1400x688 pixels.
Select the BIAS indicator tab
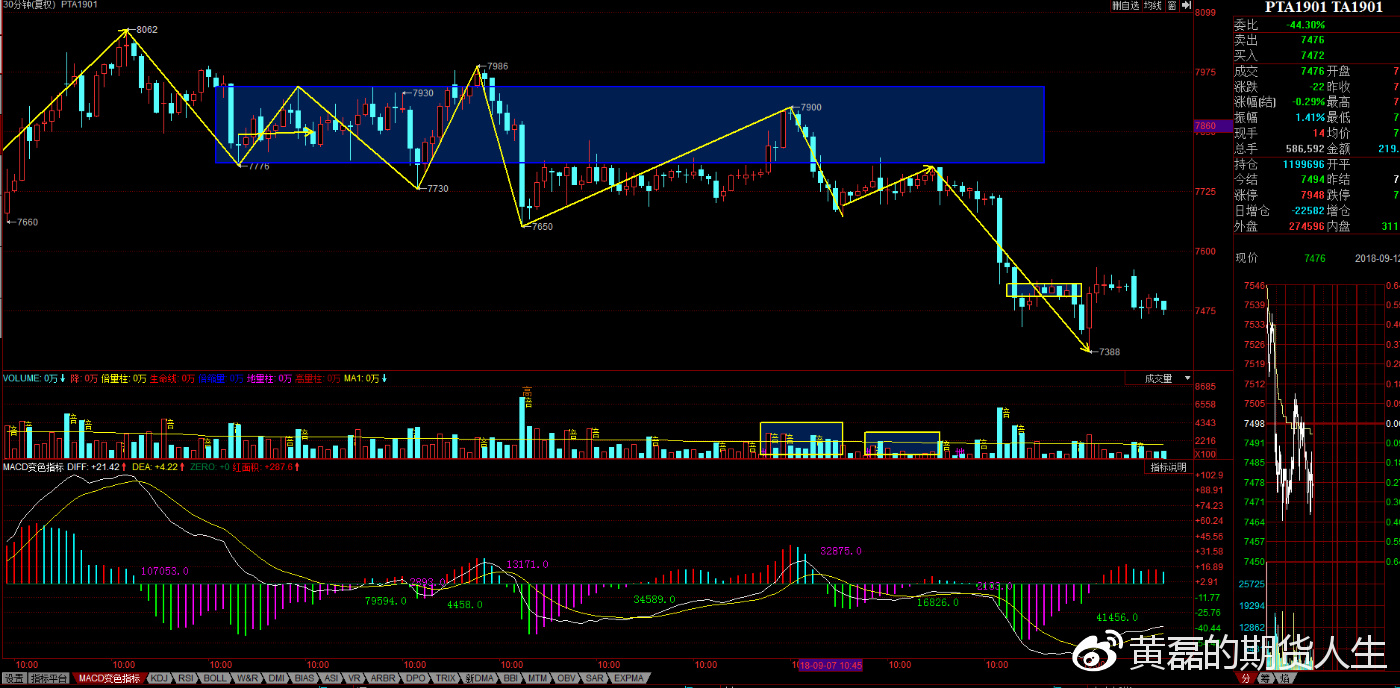coord(305,679)
